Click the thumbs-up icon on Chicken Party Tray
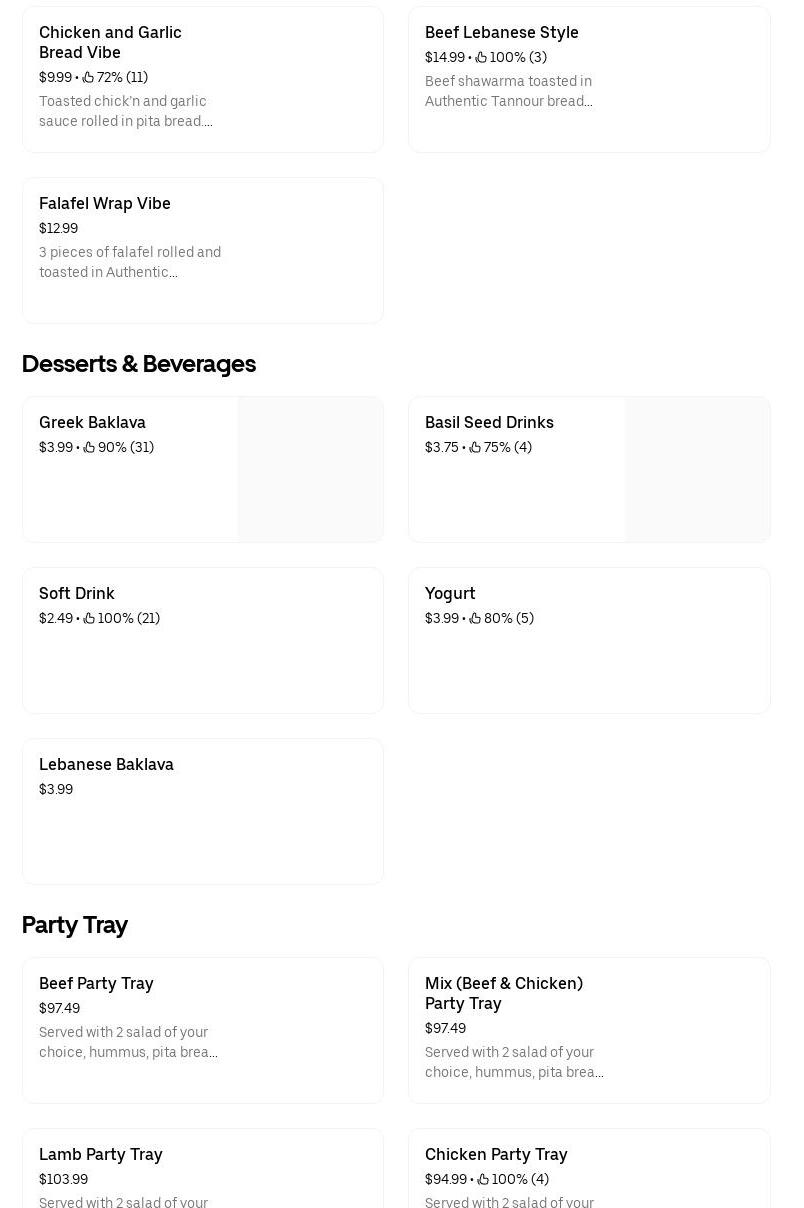Screen dimensions: 804x1208 click(x=483, y=1179)
